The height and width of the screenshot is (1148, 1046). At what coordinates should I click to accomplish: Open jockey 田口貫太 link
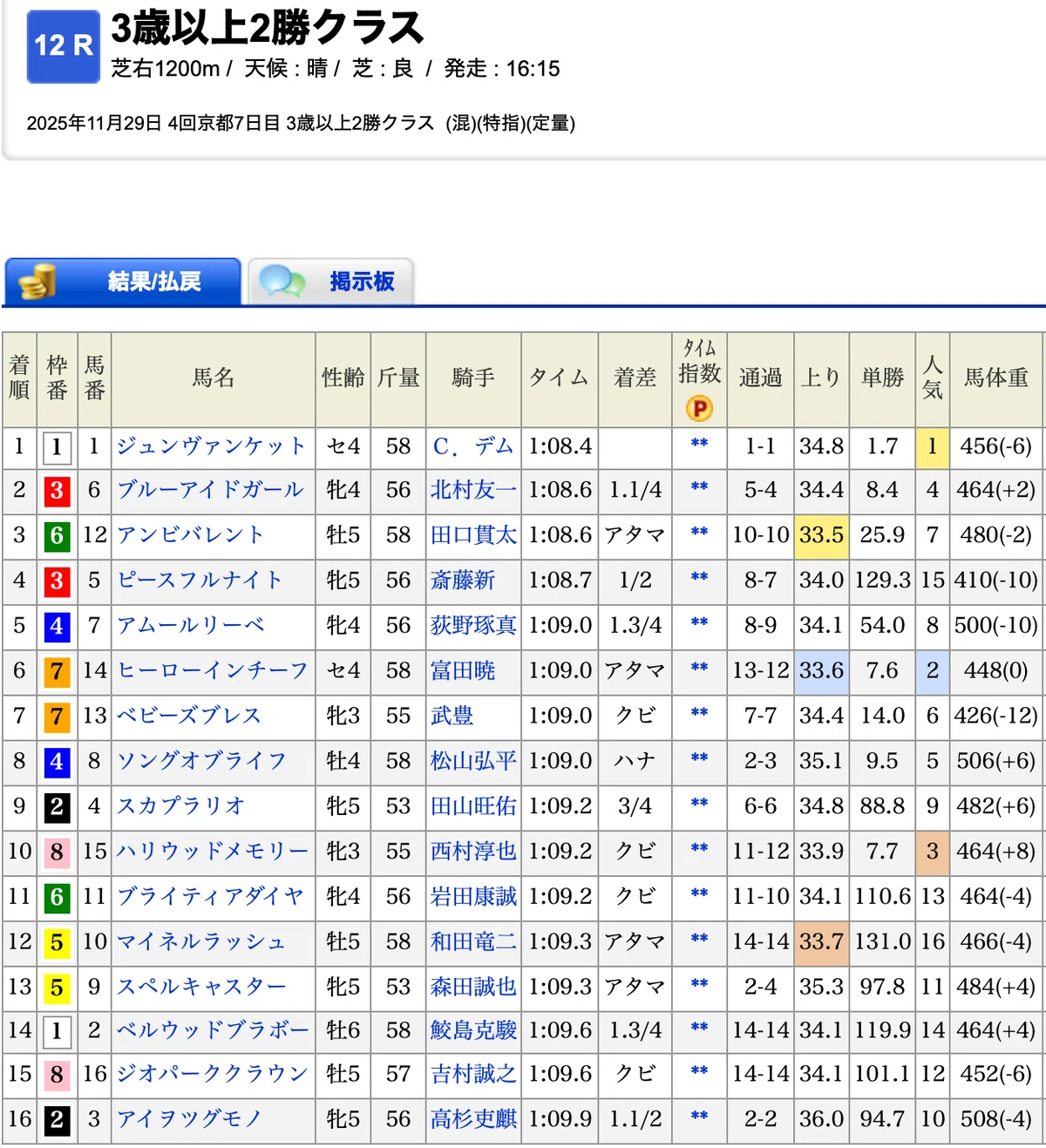pyautogui.click(x=473, y=535)
